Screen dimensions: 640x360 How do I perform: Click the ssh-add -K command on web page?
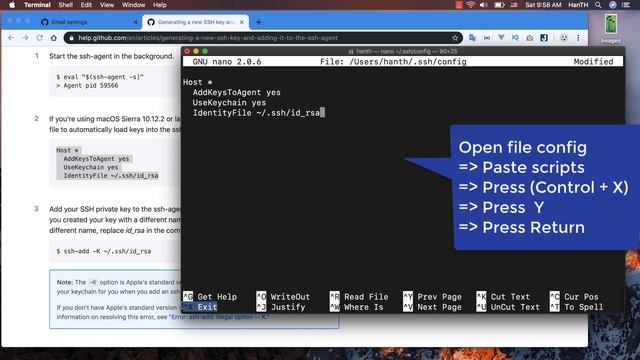104,251
